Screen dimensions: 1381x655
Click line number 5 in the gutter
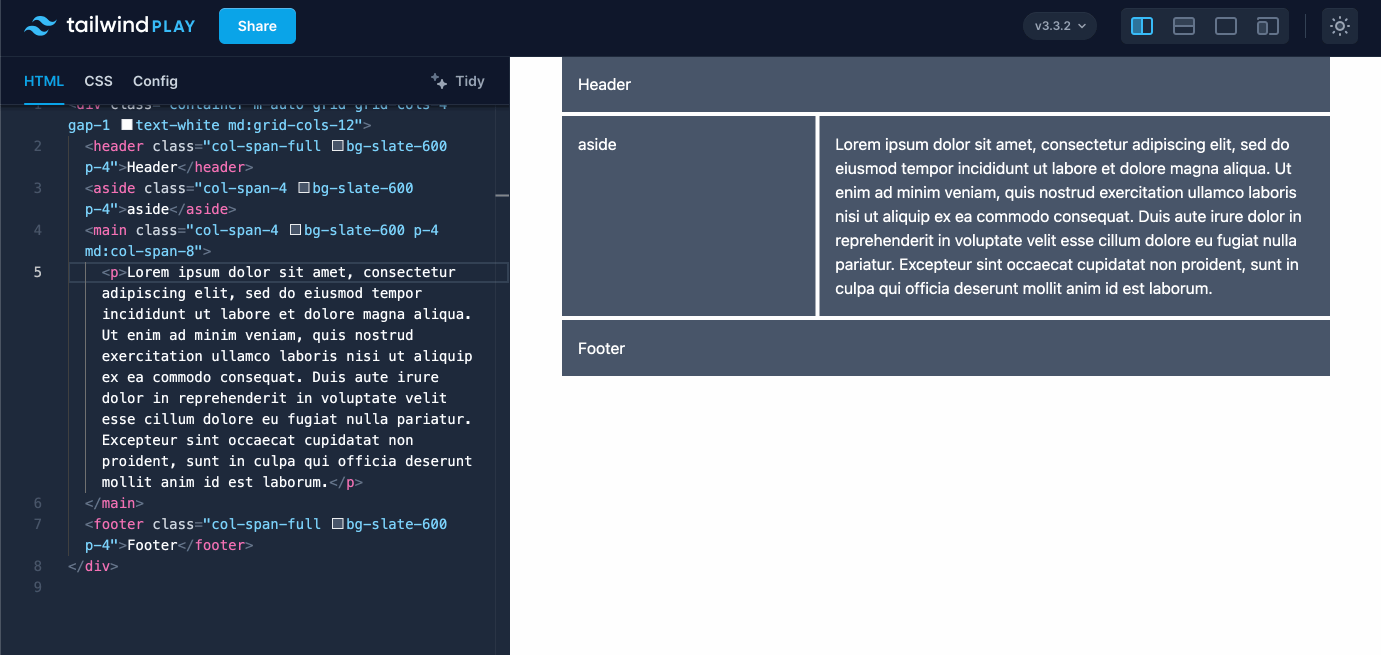tap(37, 271)
